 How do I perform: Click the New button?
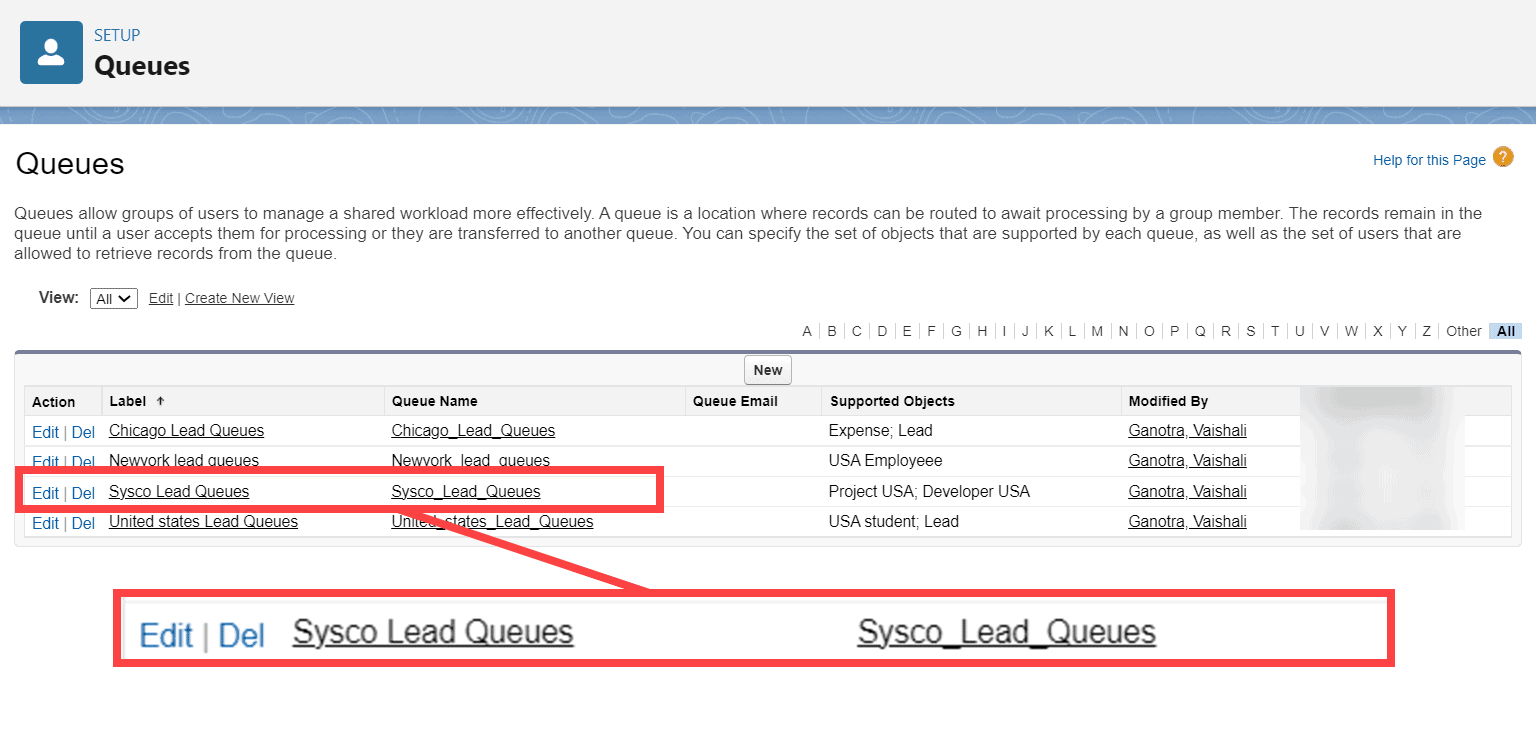[767, 370]
